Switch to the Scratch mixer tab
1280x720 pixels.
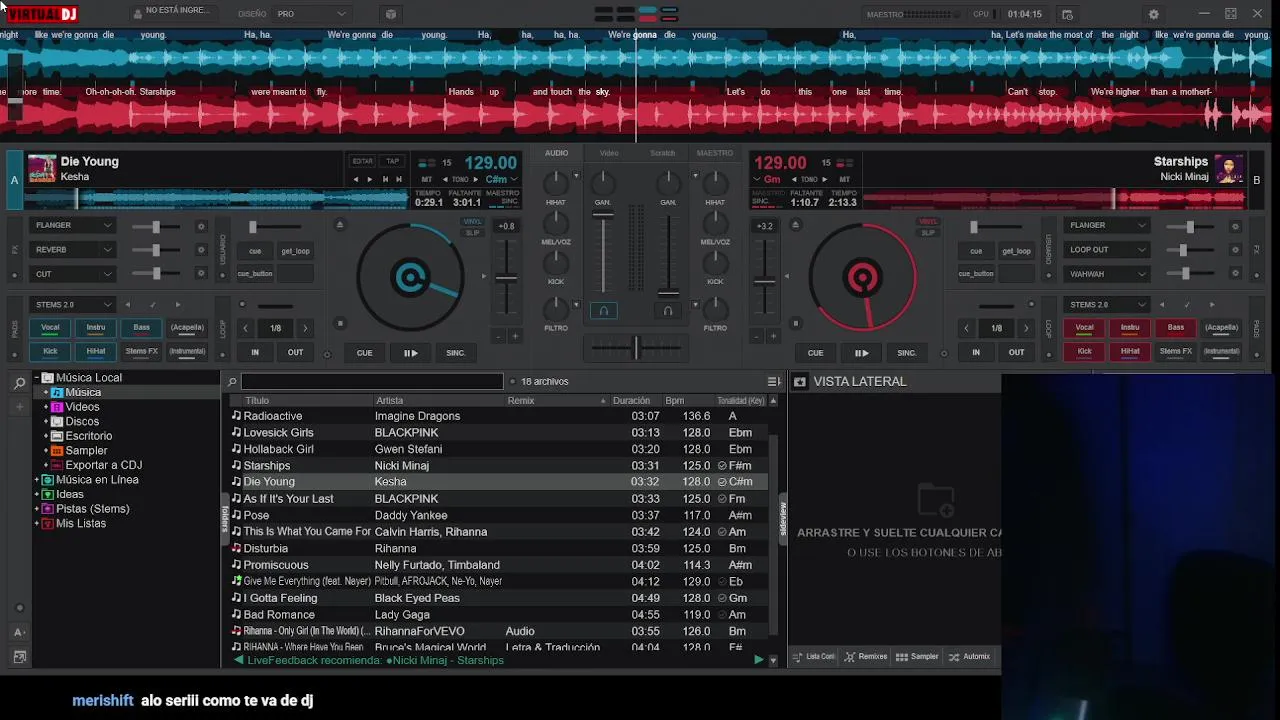pos(663,153)
